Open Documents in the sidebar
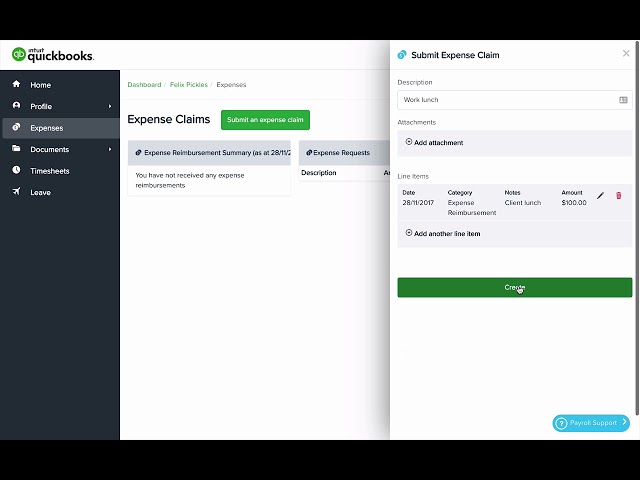640x480 pixels. [x=60, y=149]
